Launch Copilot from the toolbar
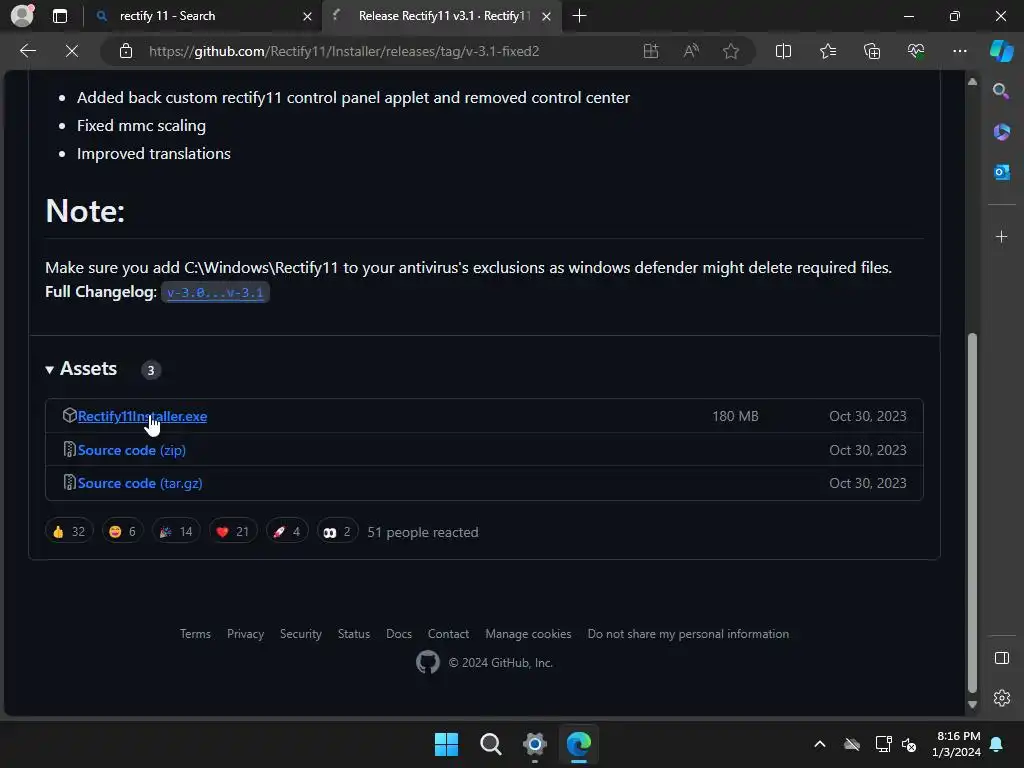The image size is (1024, 768). [1001, 51]
